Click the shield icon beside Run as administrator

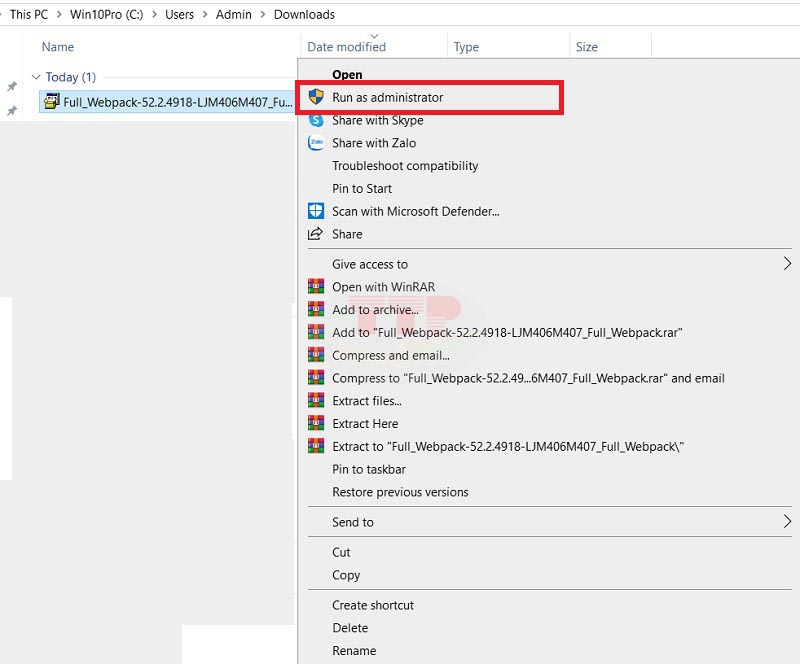(x=316, y=97)
